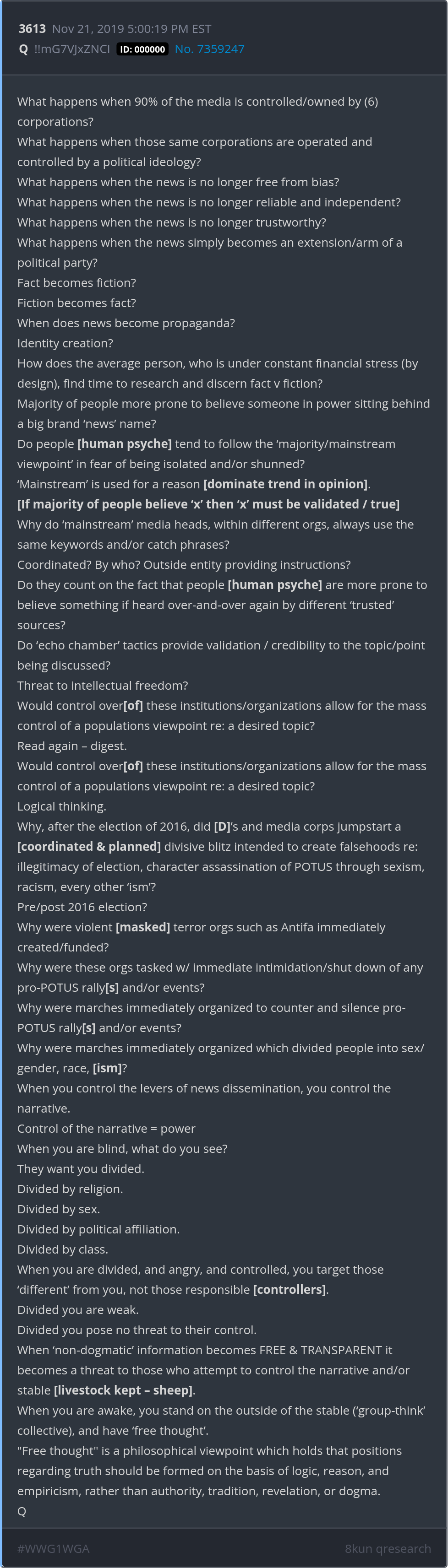Click the bold [dominate trend in opinion] phrase
The image size is (448, 1568).
(x=285, y=484)
